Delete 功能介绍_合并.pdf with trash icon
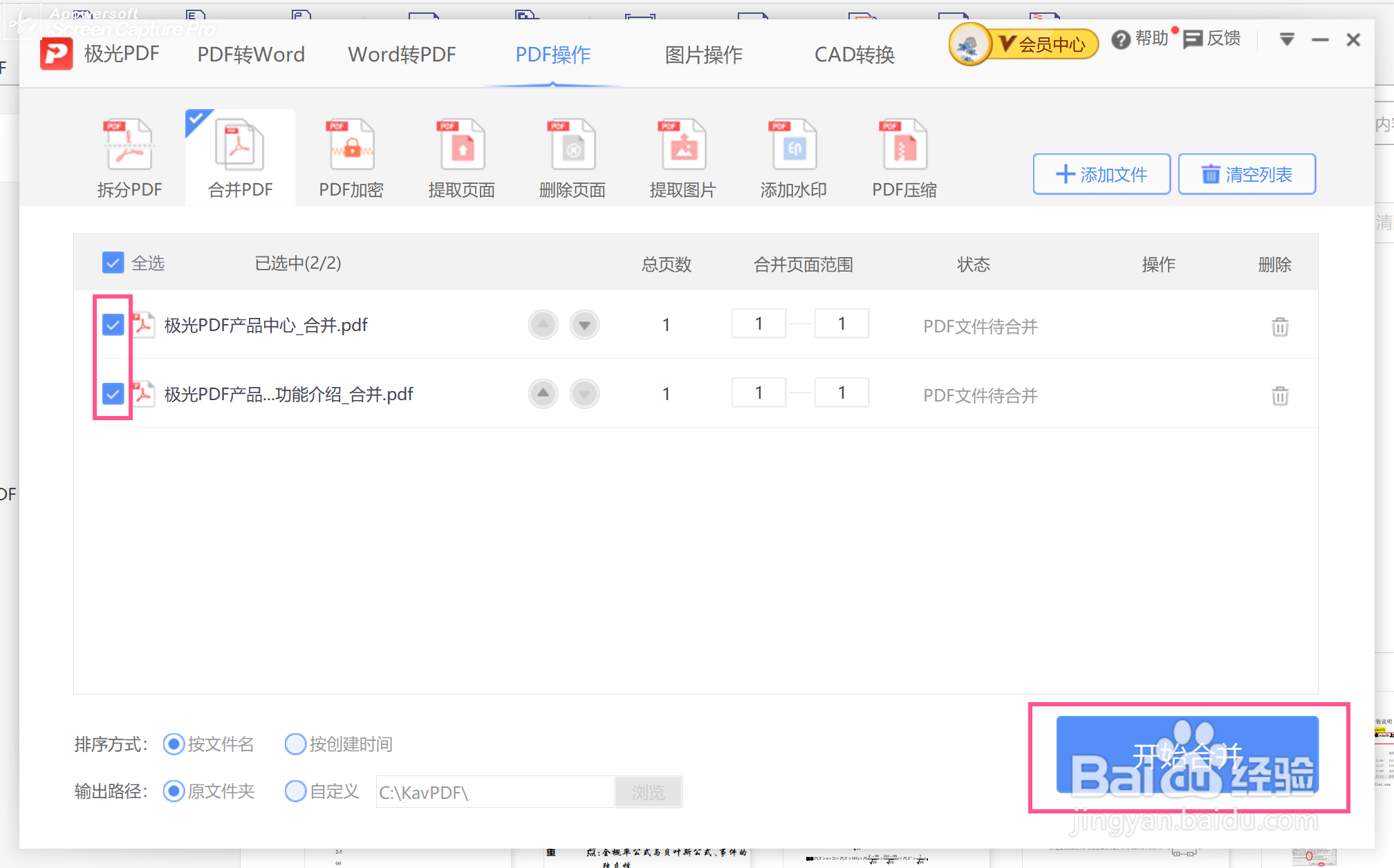 [1280, 395]
